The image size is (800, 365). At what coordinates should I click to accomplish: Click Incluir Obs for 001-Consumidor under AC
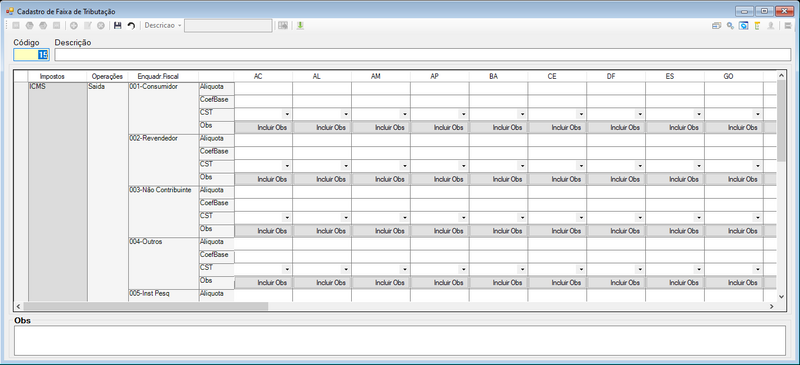pyautogui.click(x=263, y=128)
